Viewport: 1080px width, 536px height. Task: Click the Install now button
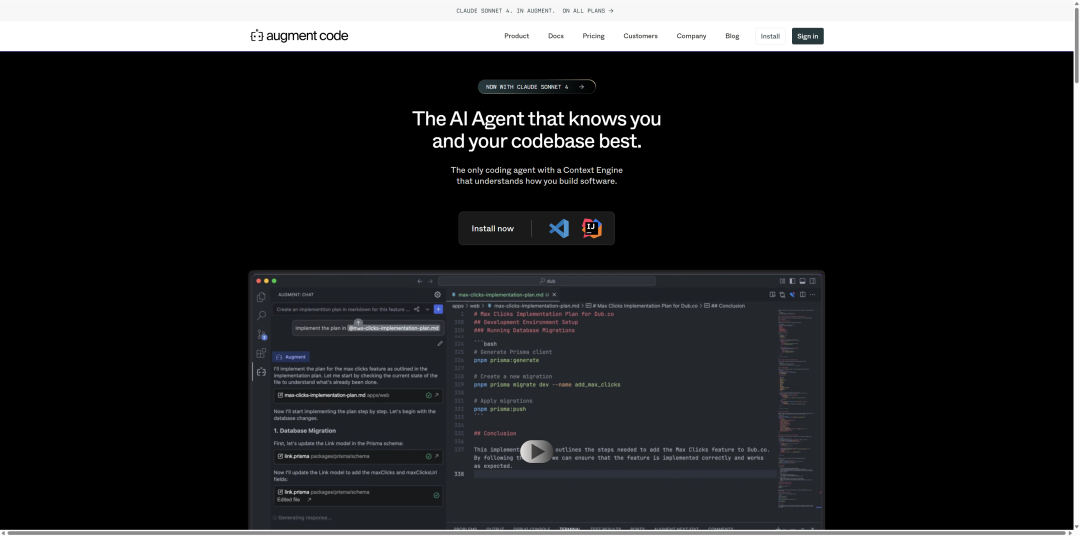click(x=492, y=229)
